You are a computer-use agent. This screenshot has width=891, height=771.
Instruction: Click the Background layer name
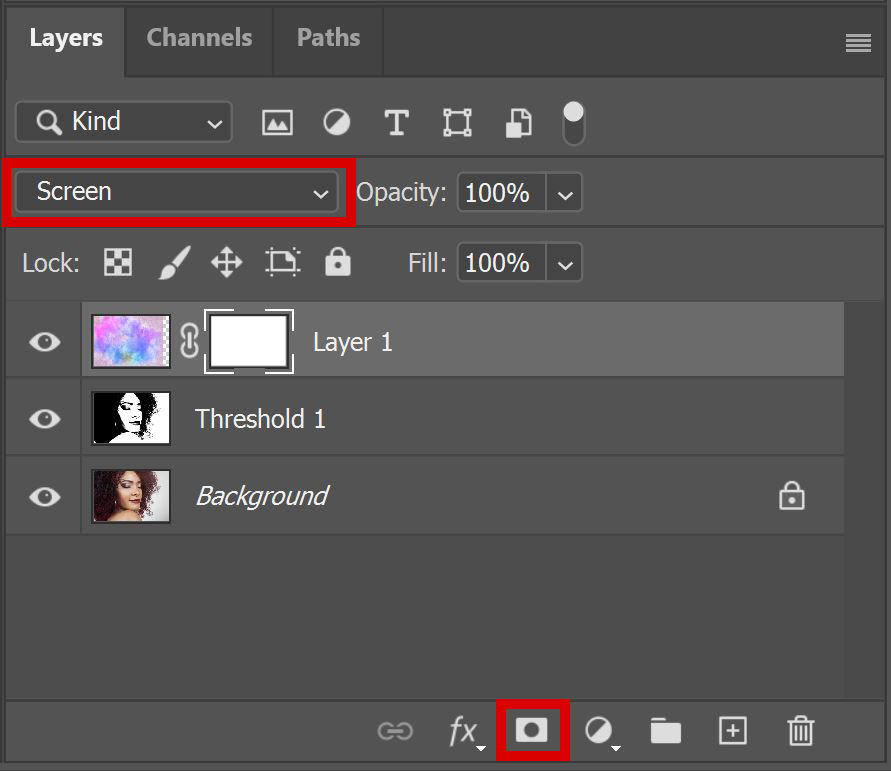(262, 497)
